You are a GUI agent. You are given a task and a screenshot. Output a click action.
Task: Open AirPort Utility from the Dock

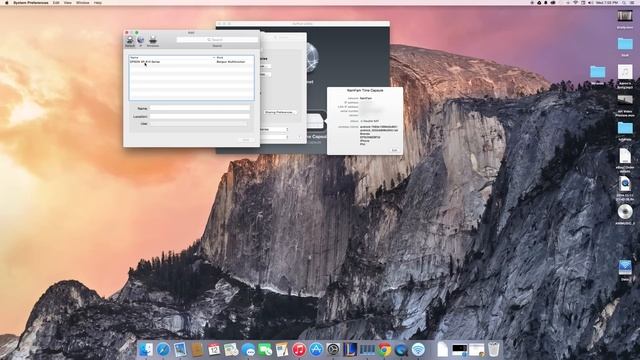(x=418, y=350)
